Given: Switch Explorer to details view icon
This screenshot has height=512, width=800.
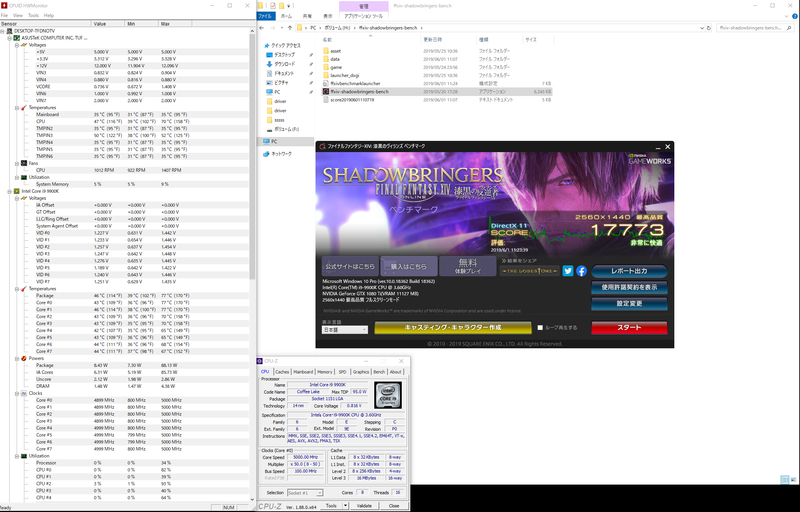Looking at the screenshot, I should click(784, 479).
